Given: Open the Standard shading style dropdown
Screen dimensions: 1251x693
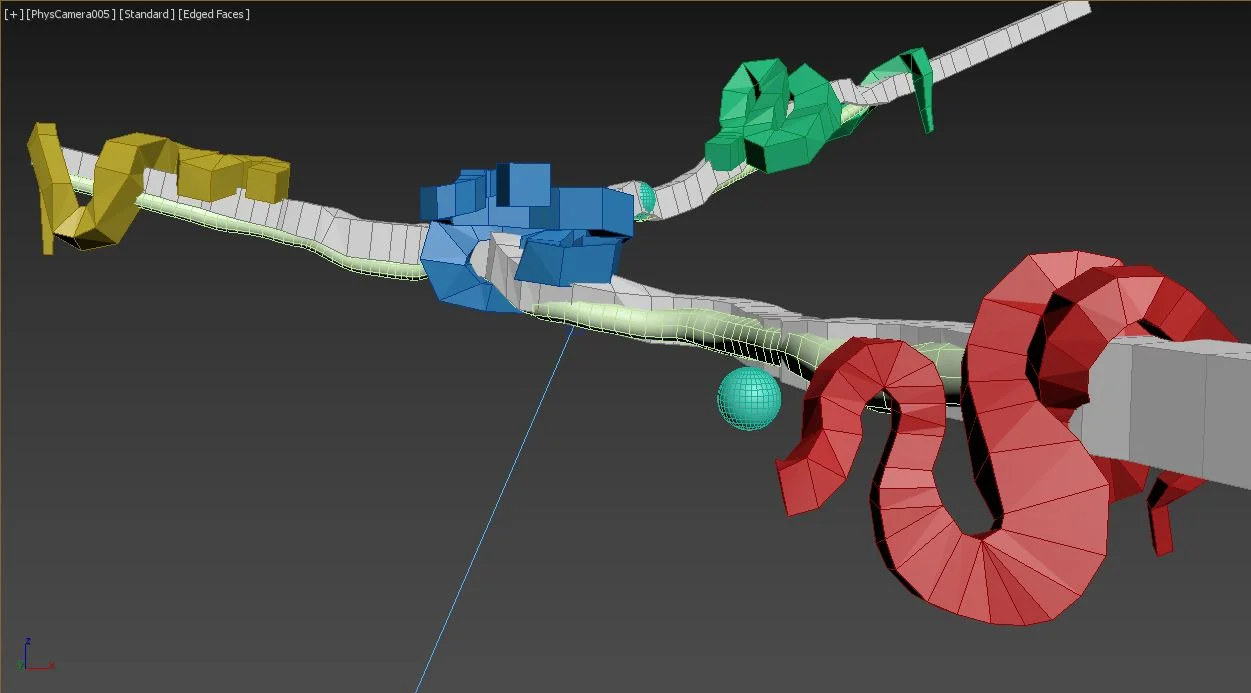Looking at the screenshot, I should (x=145, y=14).
